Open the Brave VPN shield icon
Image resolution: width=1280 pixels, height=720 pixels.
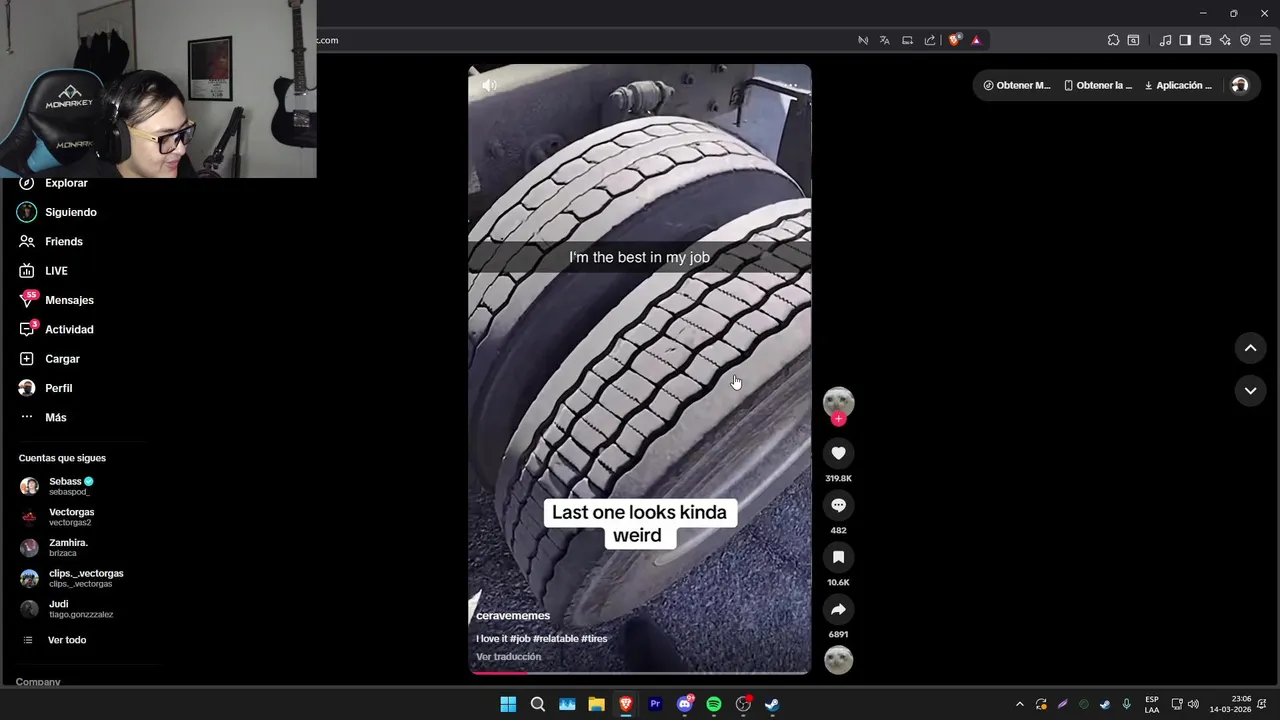1245,40
